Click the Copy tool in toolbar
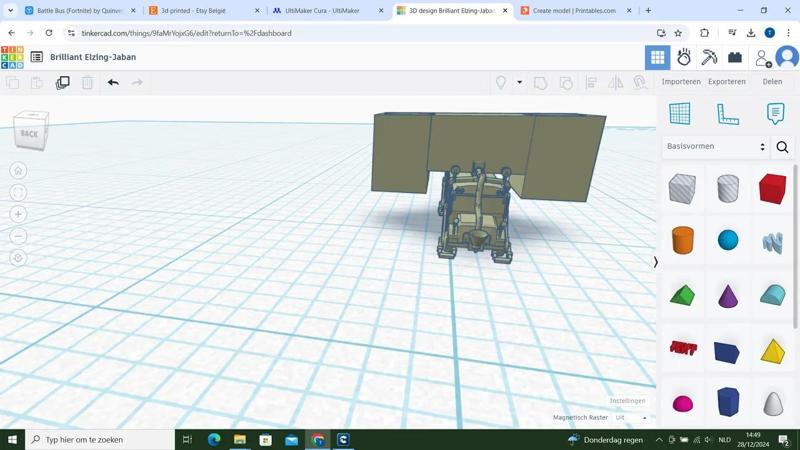The height and width of the screenshot is (450, 800). point(13,83)
